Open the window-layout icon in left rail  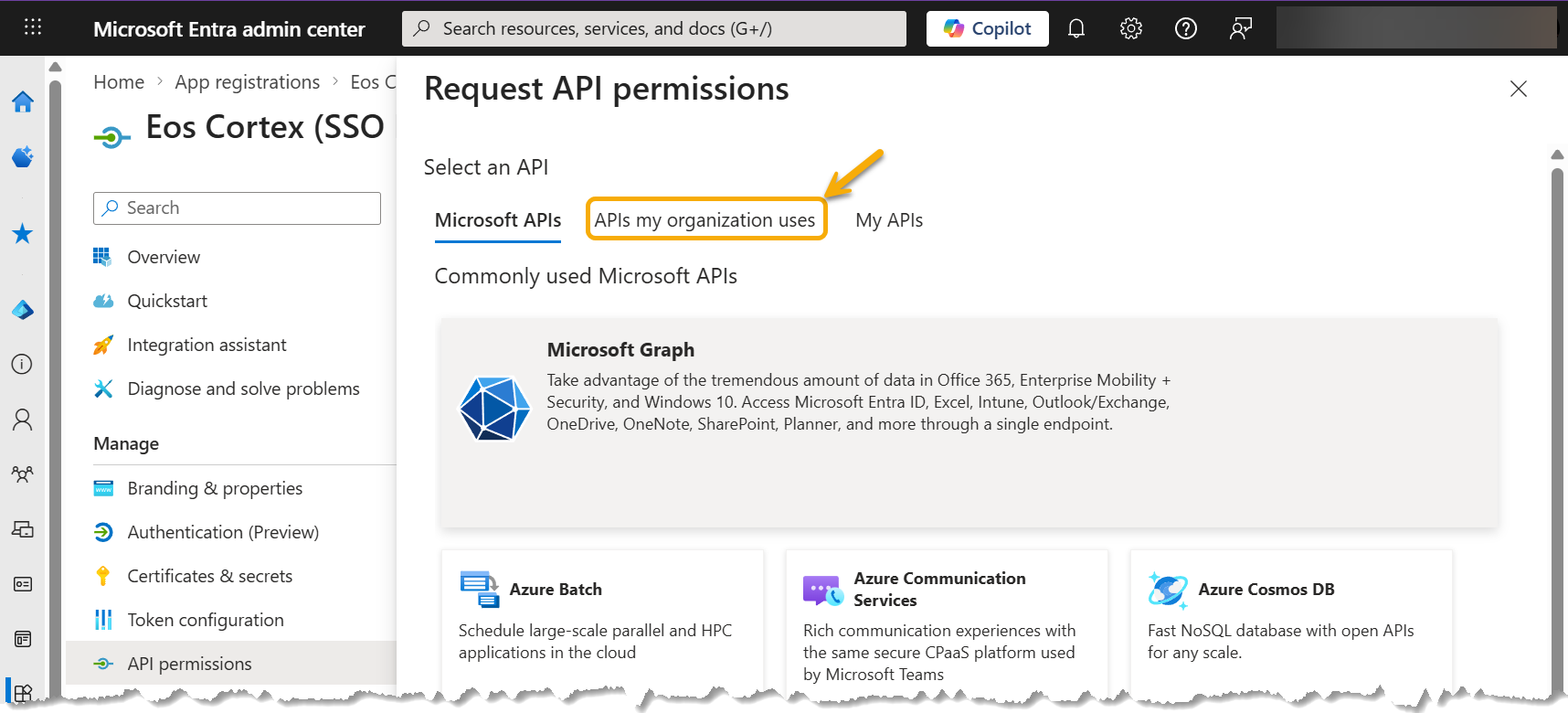pos(23,639)
